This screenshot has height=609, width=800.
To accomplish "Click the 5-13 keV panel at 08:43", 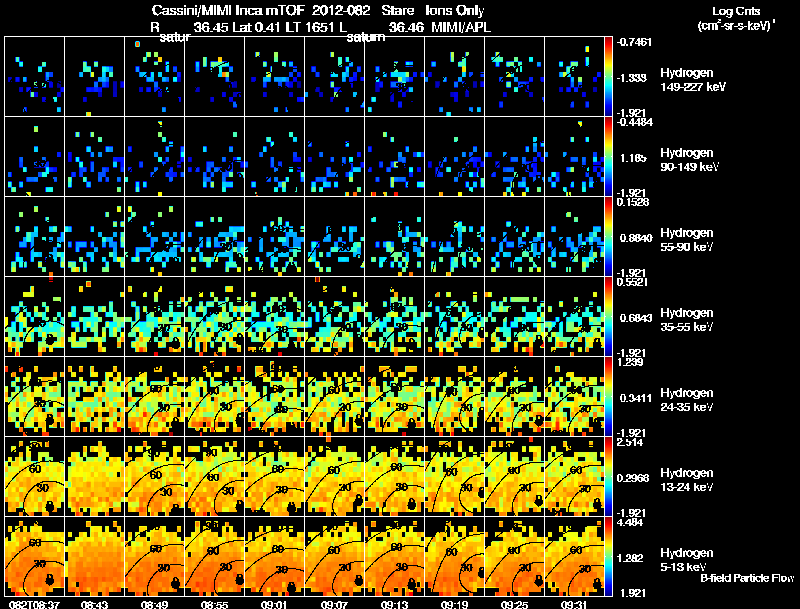I will pyautogui.click(x=94, y=556).
